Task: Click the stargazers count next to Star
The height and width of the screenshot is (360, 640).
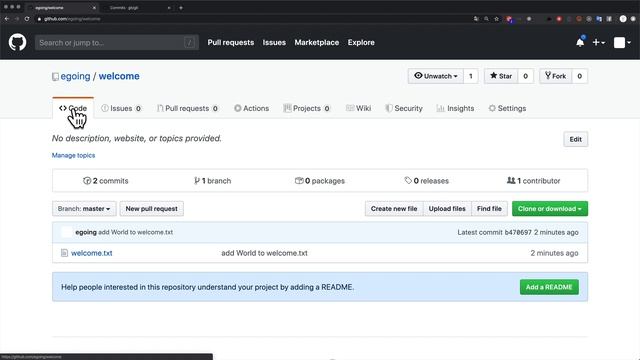Action: click(x=525, y=76)
